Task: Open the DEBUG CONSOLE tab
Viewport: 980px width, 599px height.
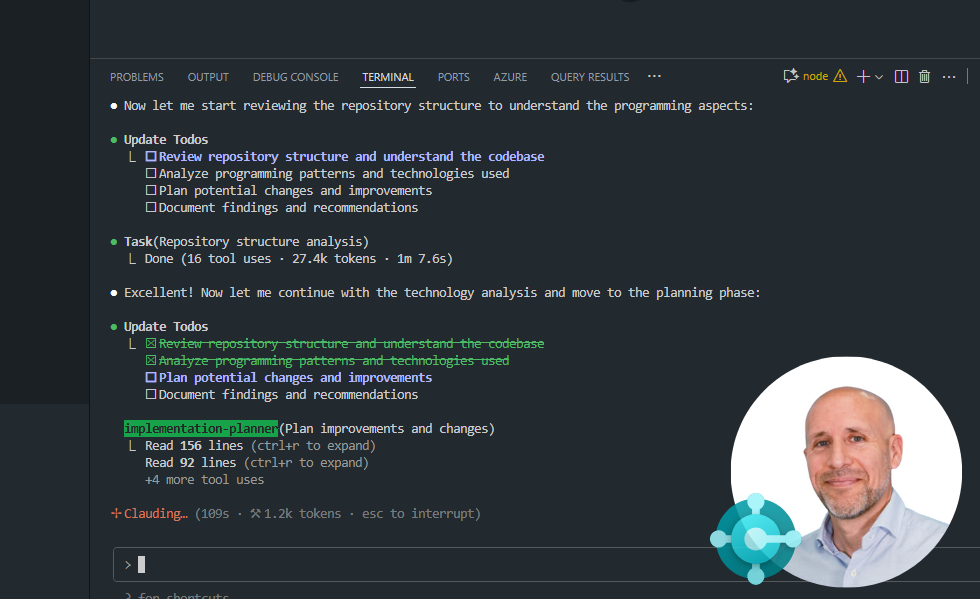Action: 295,77
